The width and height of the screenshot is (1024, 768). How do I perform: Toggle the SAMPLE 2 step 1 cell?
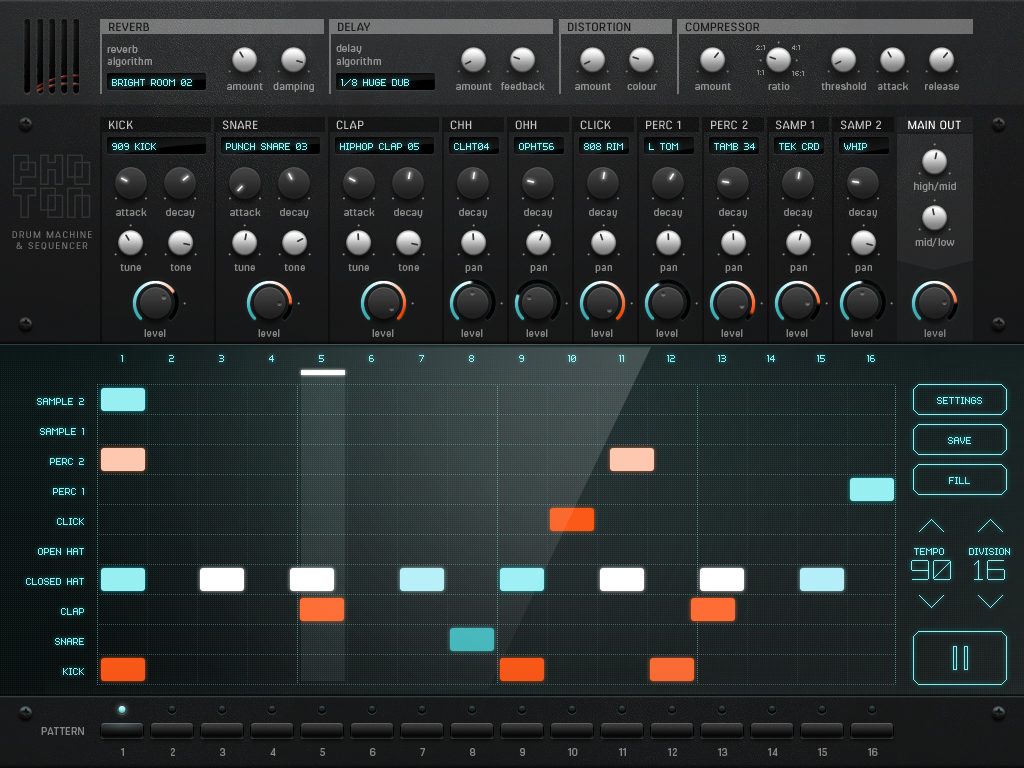[x=123, y=399]
